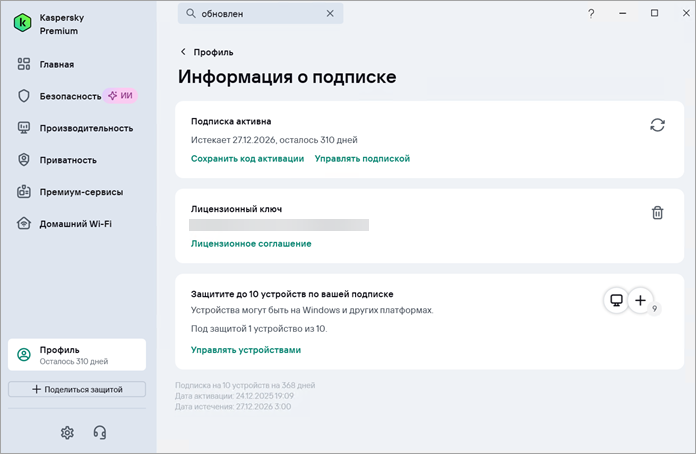Click the Информация о подписке title
This screenshot has height=454, width=696.
[x=287, y=77]
